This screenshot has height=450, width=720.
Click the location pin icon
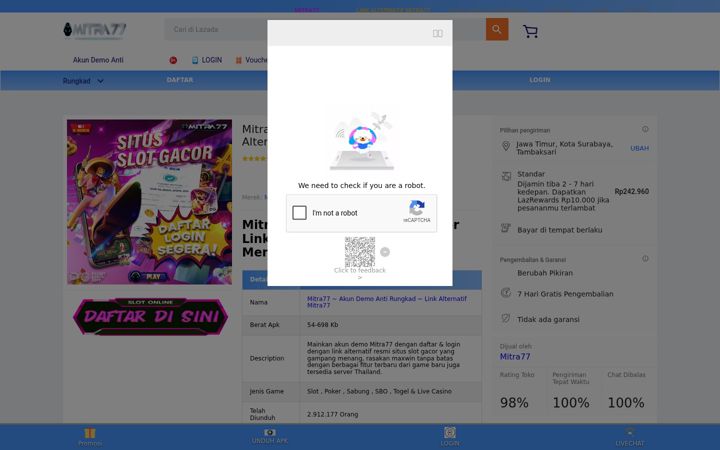(506, 146)
